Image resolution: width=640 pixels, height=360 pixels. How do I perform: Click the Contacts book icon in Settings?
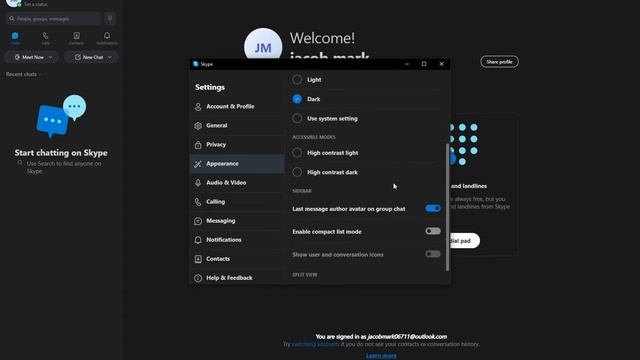tap(198, 259)
